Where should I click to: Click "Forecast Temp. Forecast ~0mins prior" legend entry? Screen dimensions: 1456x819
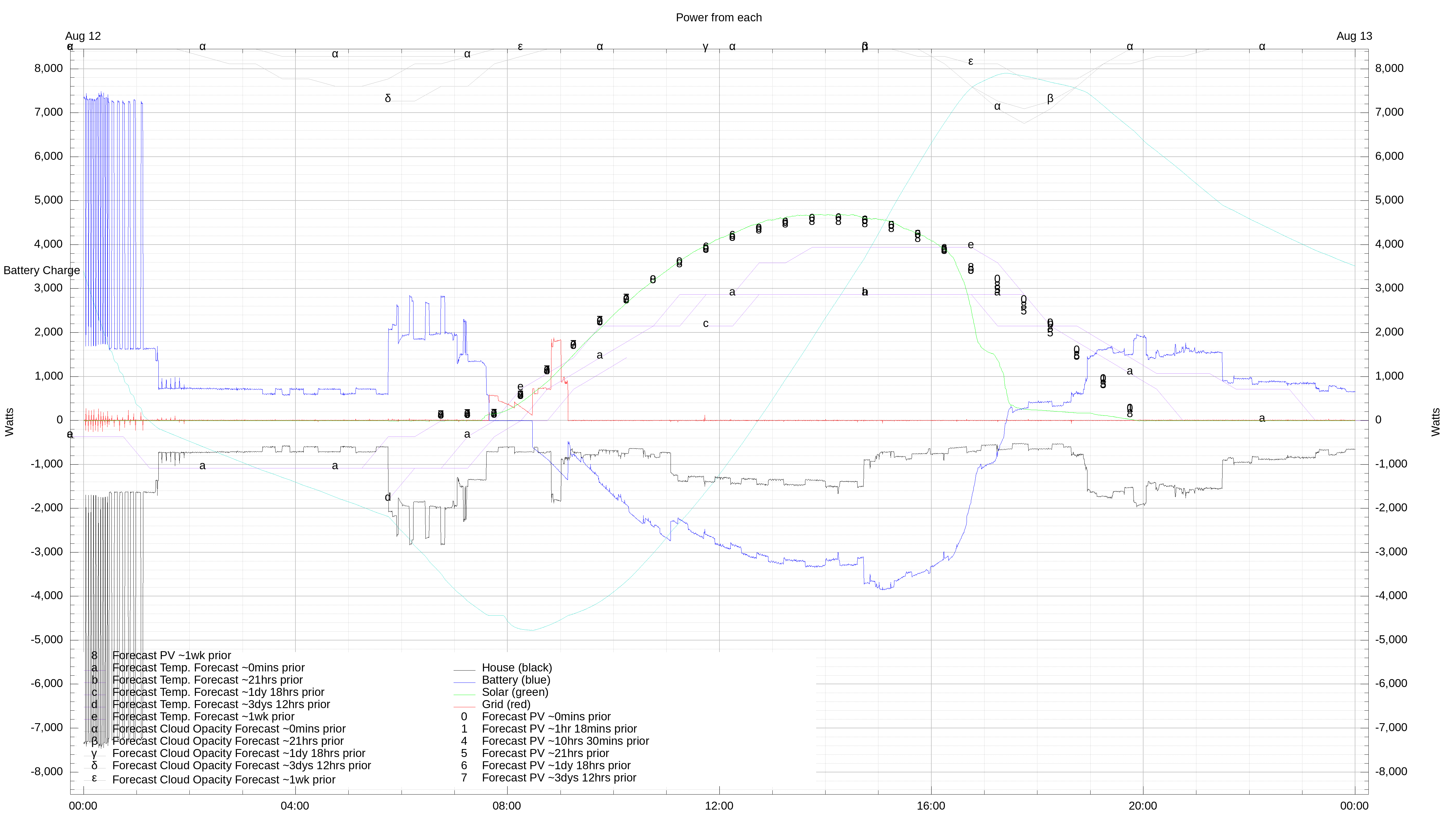pos(208,667)
